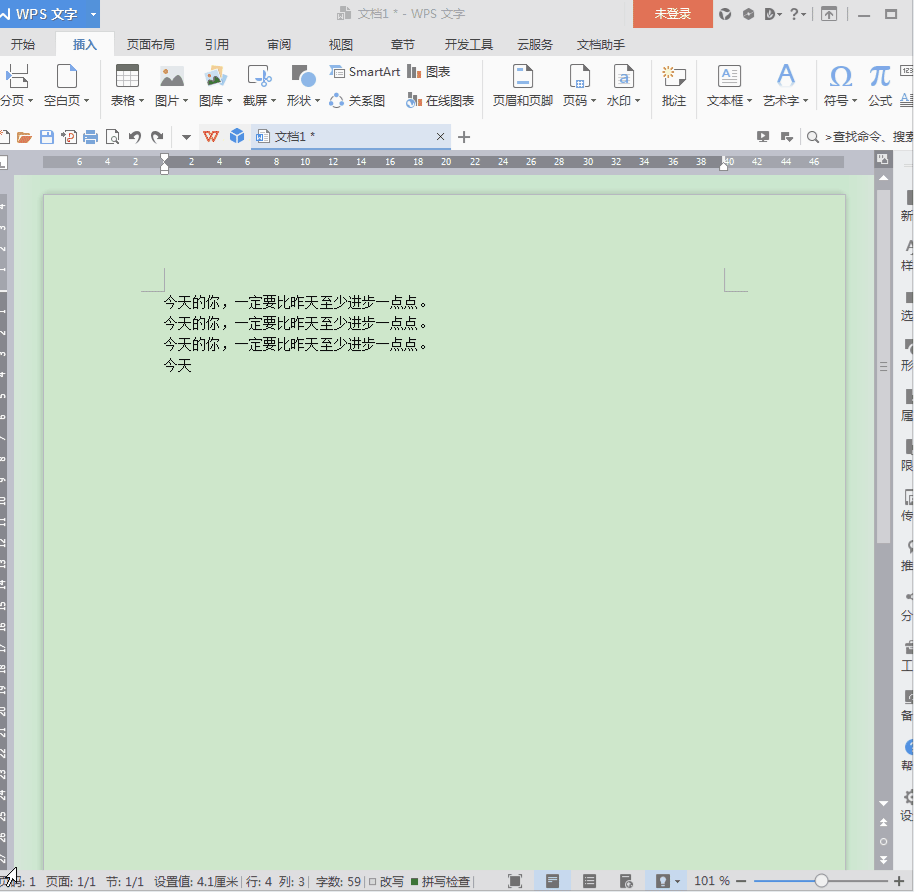The height and width of the screenshot is (892, 914).
Task: Expand quick access toolbar customize arrow
Action: 186,138
